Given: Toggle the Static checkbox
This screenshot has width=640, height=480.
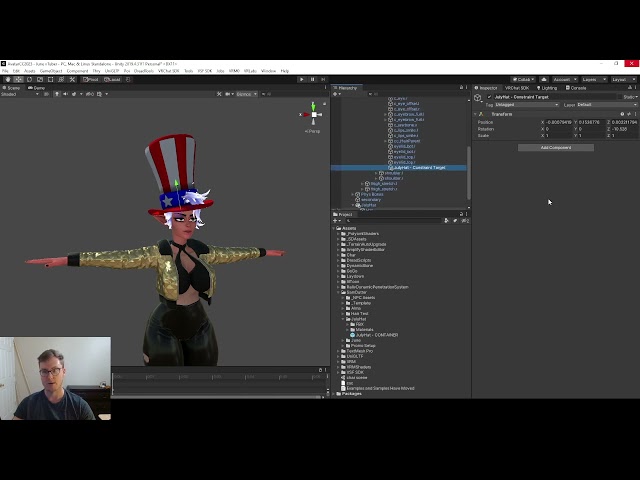Looking at the screenshot, I should click(620, 97).
